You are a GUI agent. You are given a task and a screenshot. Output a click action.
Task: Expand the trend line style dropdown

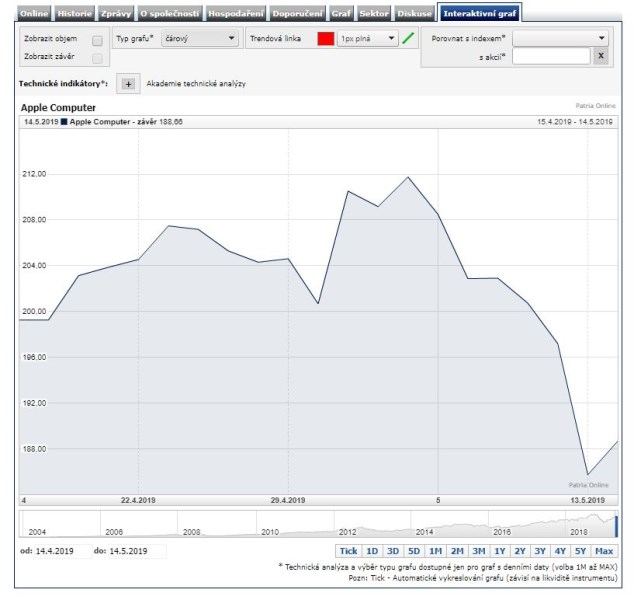tap(367, 39)
